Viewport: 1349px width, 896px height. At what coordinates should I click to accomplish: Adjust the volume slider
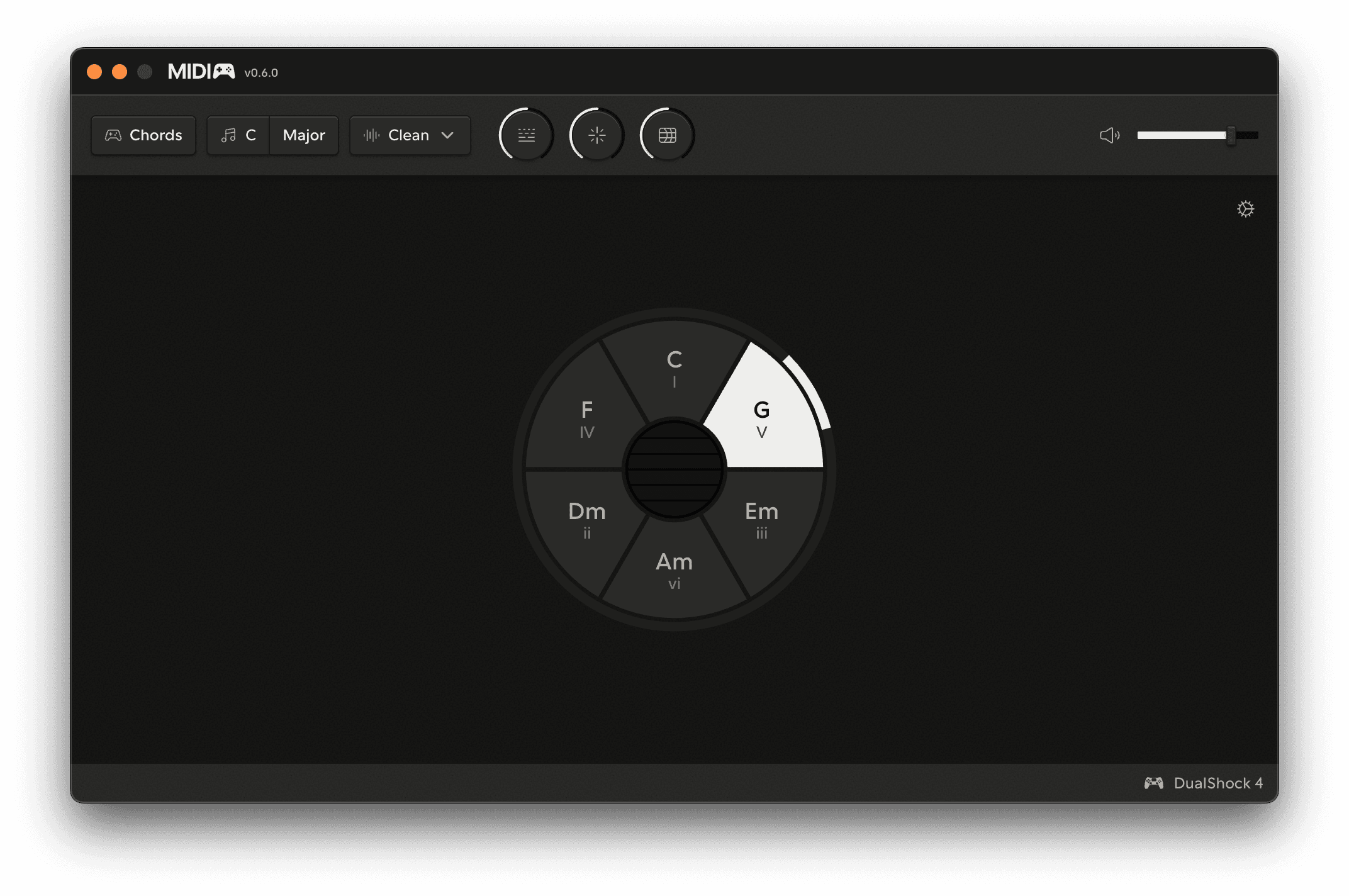1197,135
